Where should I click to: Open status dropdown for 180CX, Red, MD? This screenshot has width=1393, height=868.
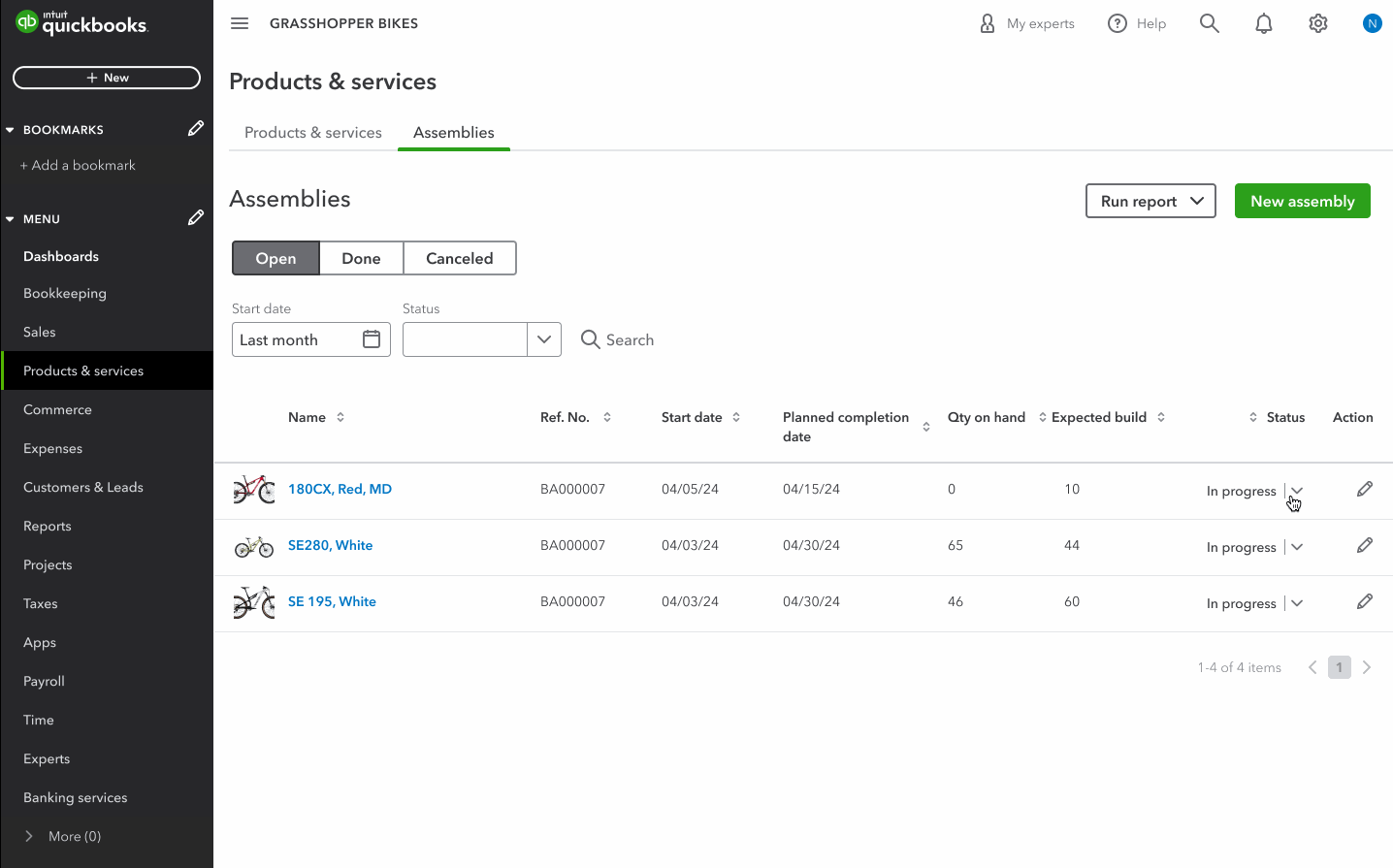(1297, 491)
